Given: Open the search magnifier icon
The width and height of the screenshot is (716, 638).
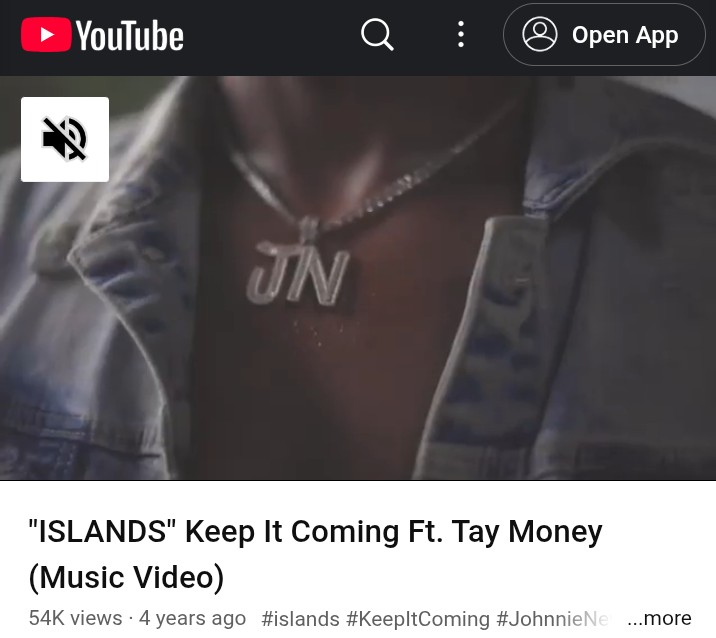Looking at the screenshot, I should coord(377,34).
